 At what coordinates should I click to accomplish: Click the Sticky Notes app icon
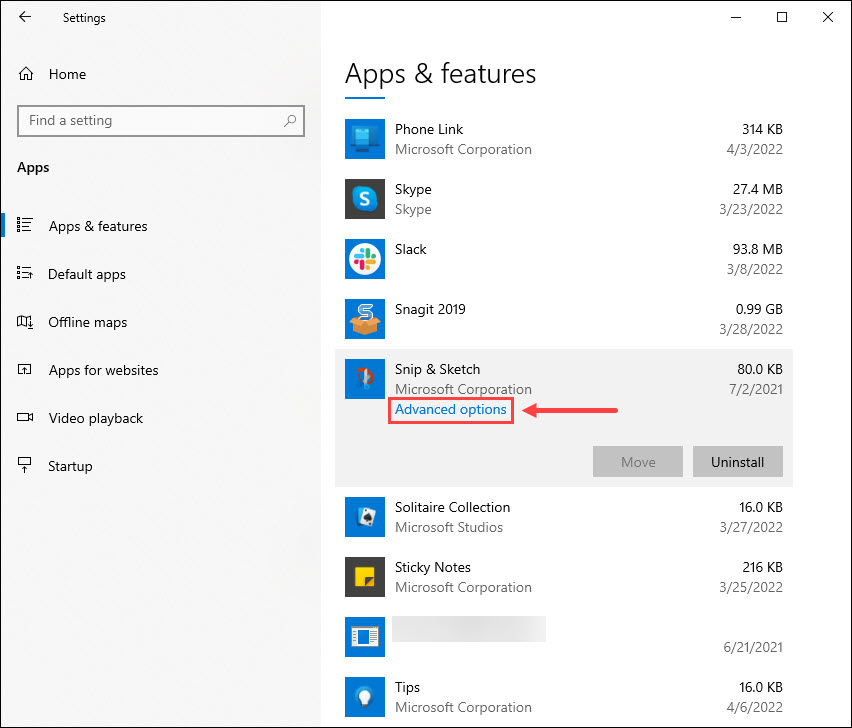tap(364, 577)
